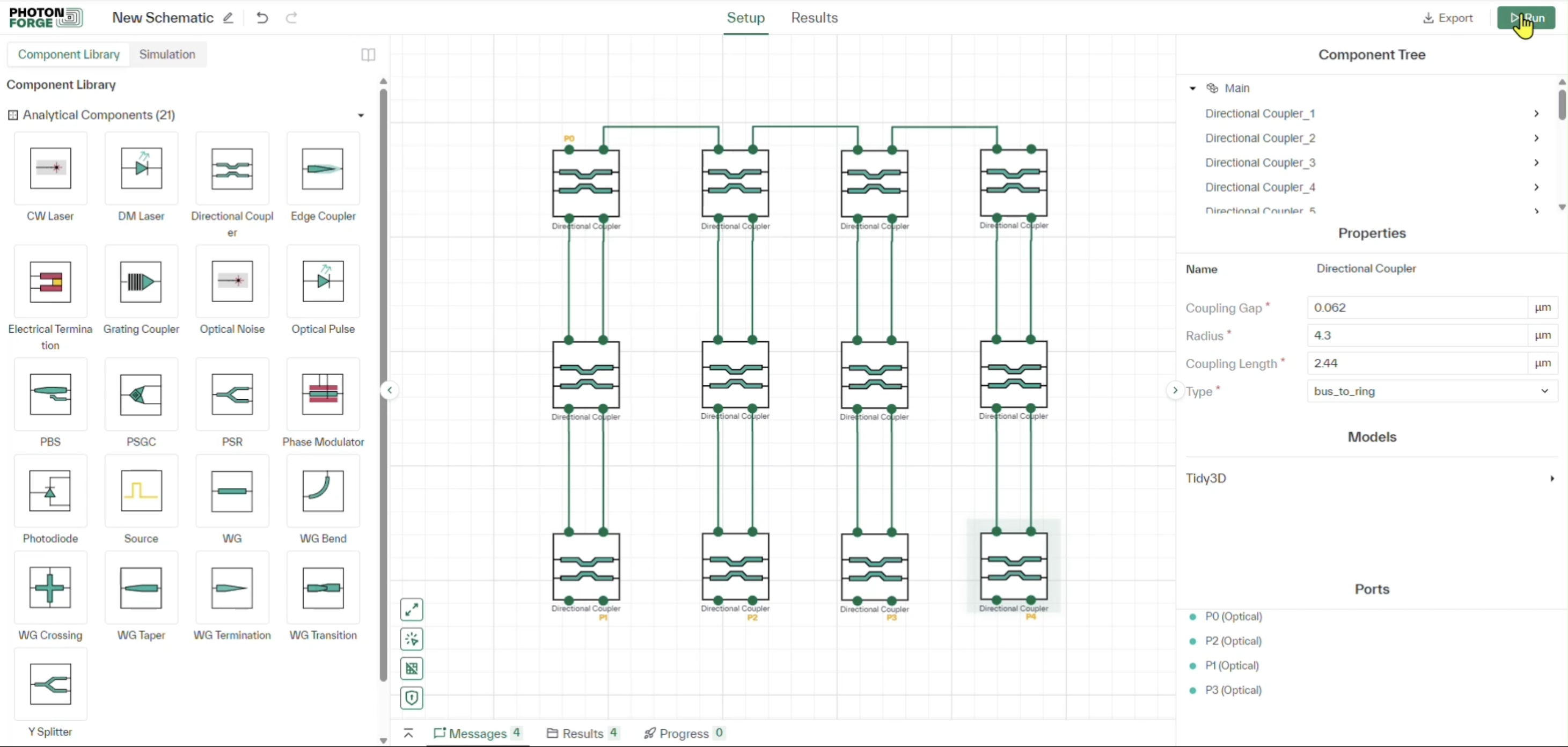
Task: Collapse the Analytical Components section
Action: (x=361, y=115)
